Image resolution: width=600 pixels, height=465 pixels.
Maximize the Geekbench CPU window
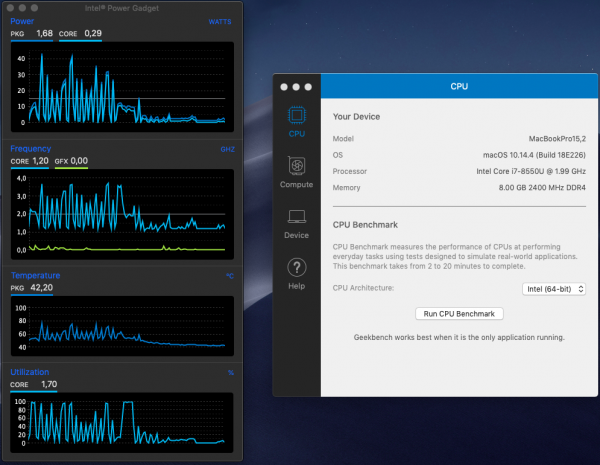point(309,88)
